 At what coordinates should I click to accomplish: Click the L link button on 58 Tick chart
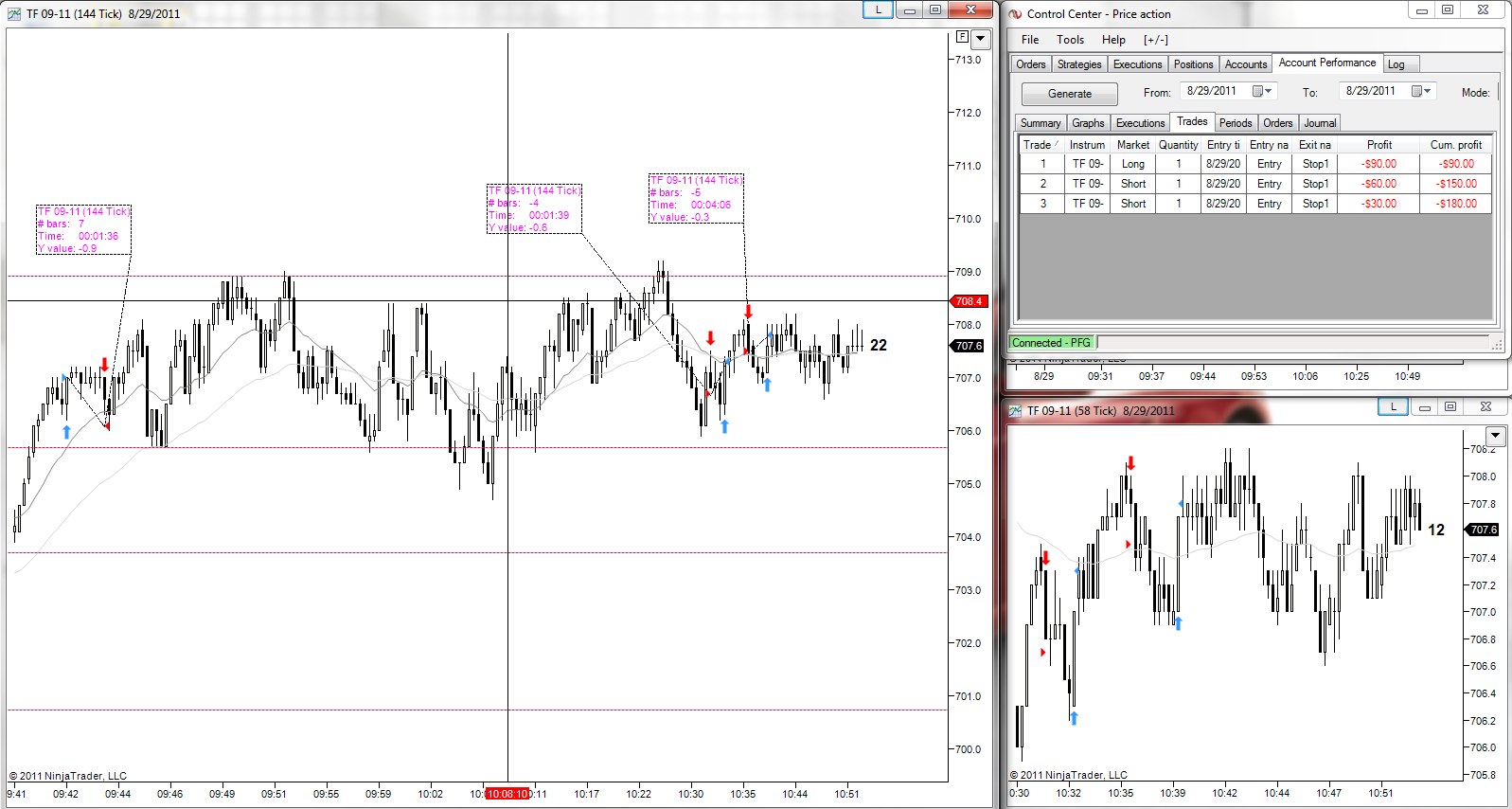[1393, 406]
